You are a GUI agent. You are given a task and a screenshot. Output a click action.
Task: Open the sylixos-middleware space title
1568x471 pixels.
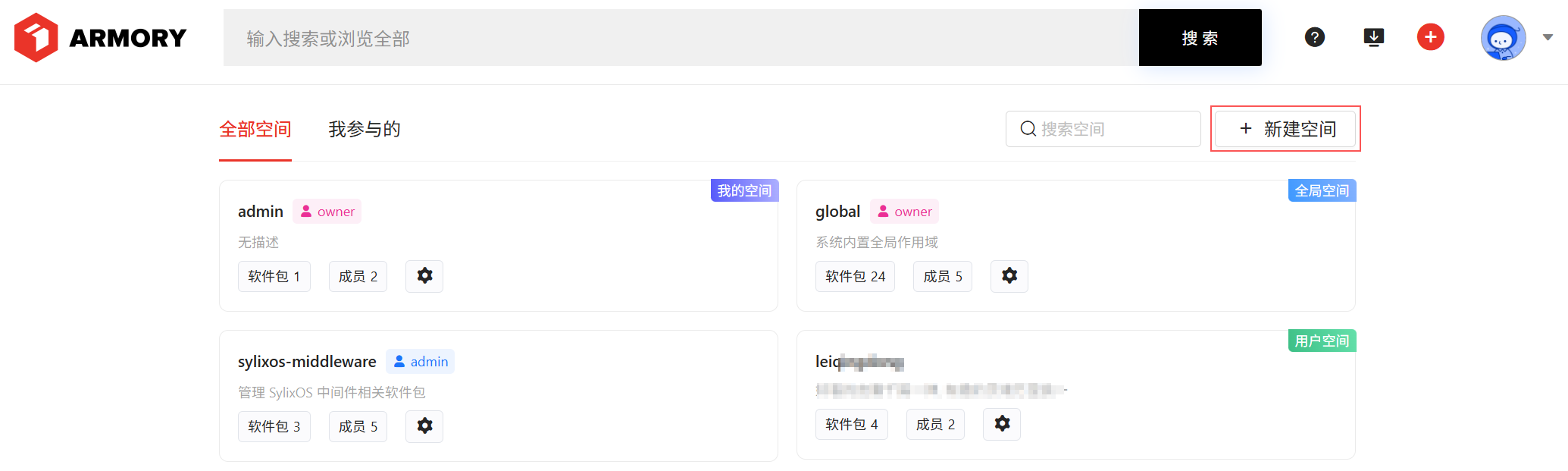tap(307, 362)
